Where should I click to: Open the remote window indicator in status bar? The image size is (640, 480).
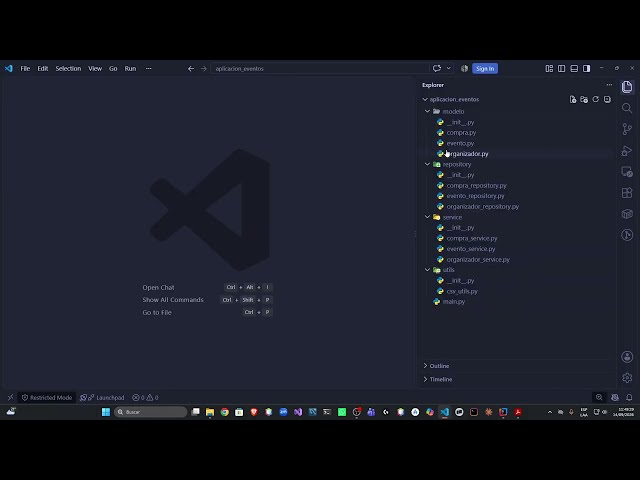pyautogui.click(x=11, y=398)
